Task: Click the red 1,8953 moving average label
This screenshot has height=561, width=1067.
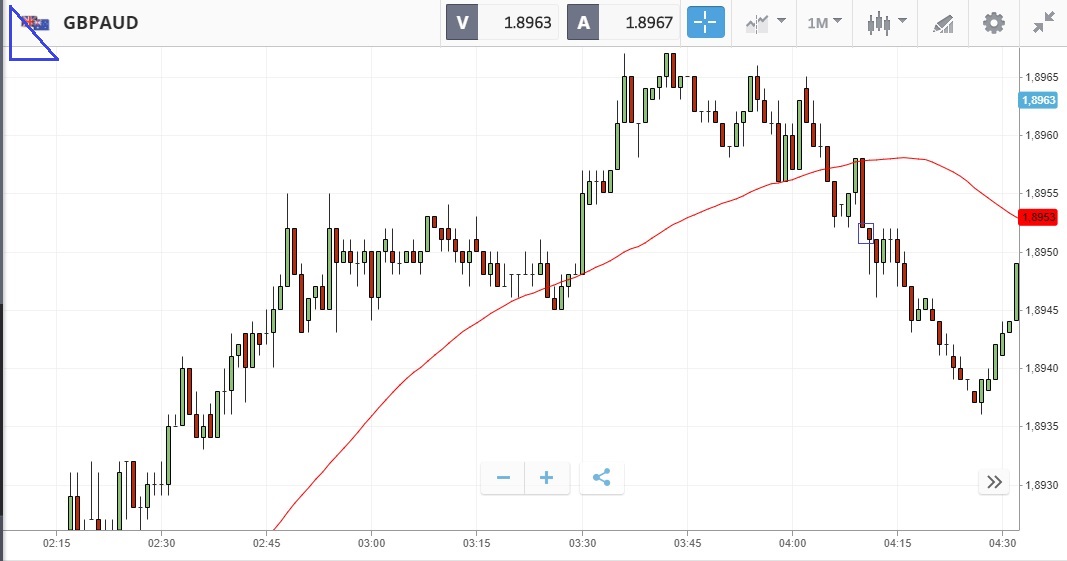Action: 1037,217
